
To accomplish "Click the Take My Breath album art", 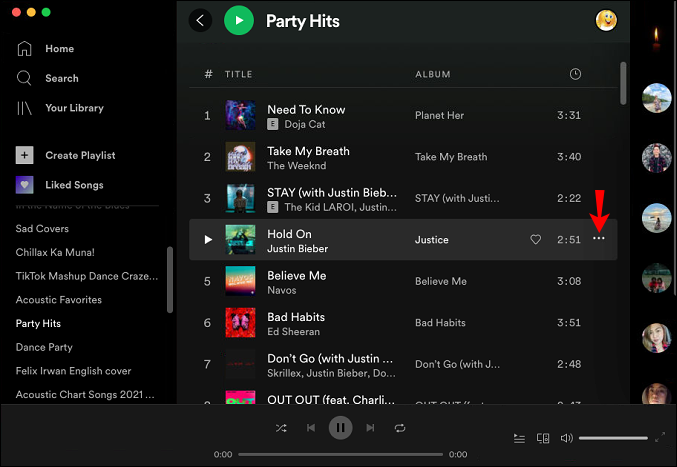I will pyautogui.click(x=240, y=157).
